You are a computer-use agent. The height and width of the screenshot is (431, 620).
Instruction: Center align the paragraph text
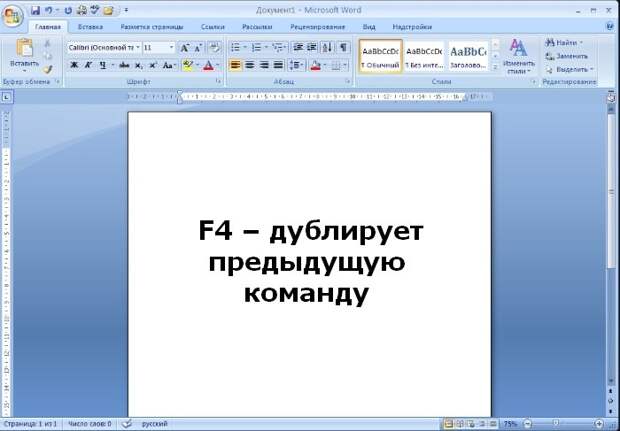click(x=250, y=65)
